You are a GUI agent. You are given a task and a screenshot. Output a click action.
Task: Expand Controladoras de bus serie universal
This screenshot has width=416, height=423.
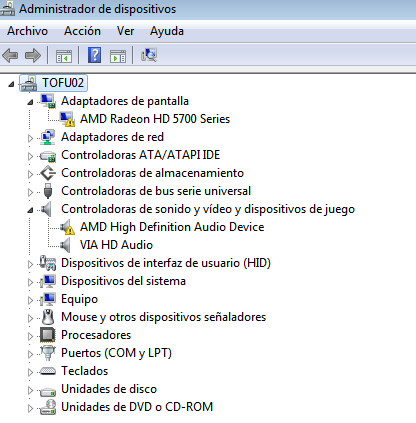click(x=30, y=192)
